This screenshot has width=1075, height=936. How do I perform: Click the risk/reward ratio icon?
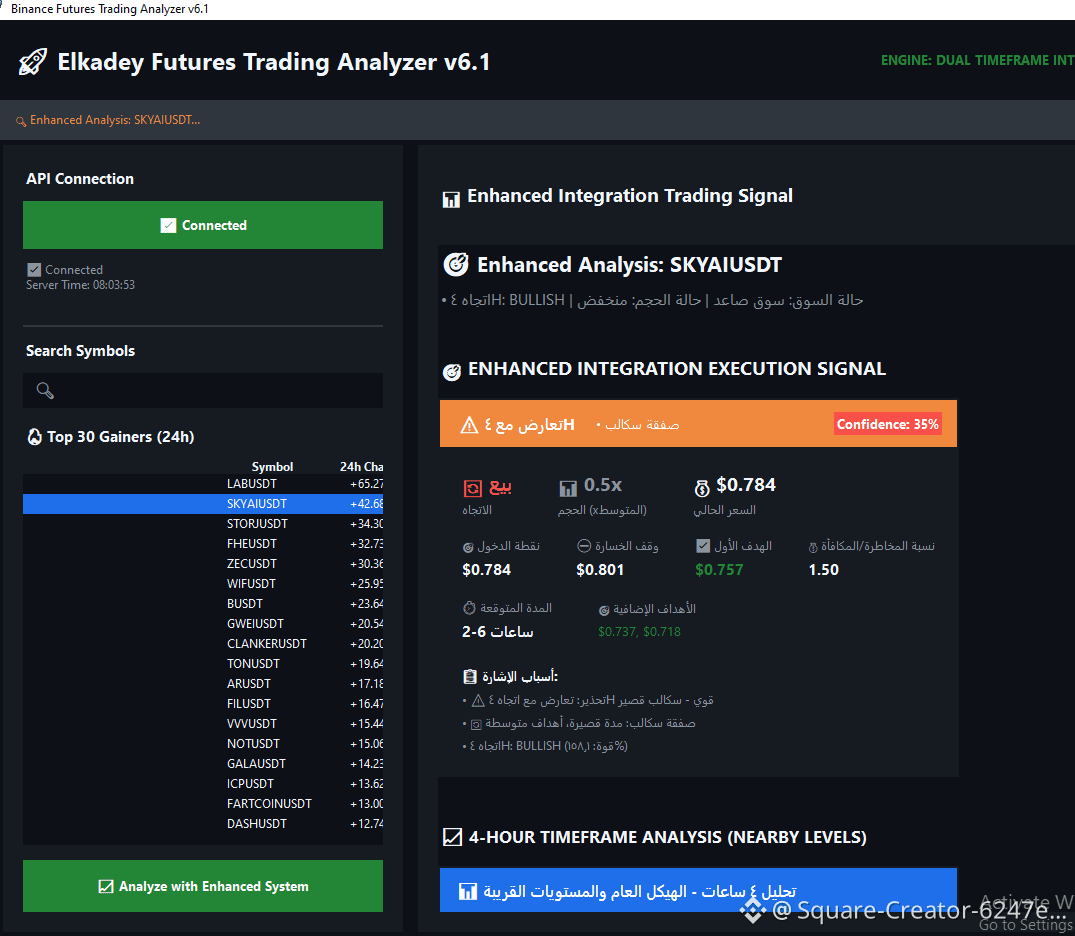click(813, 547)
